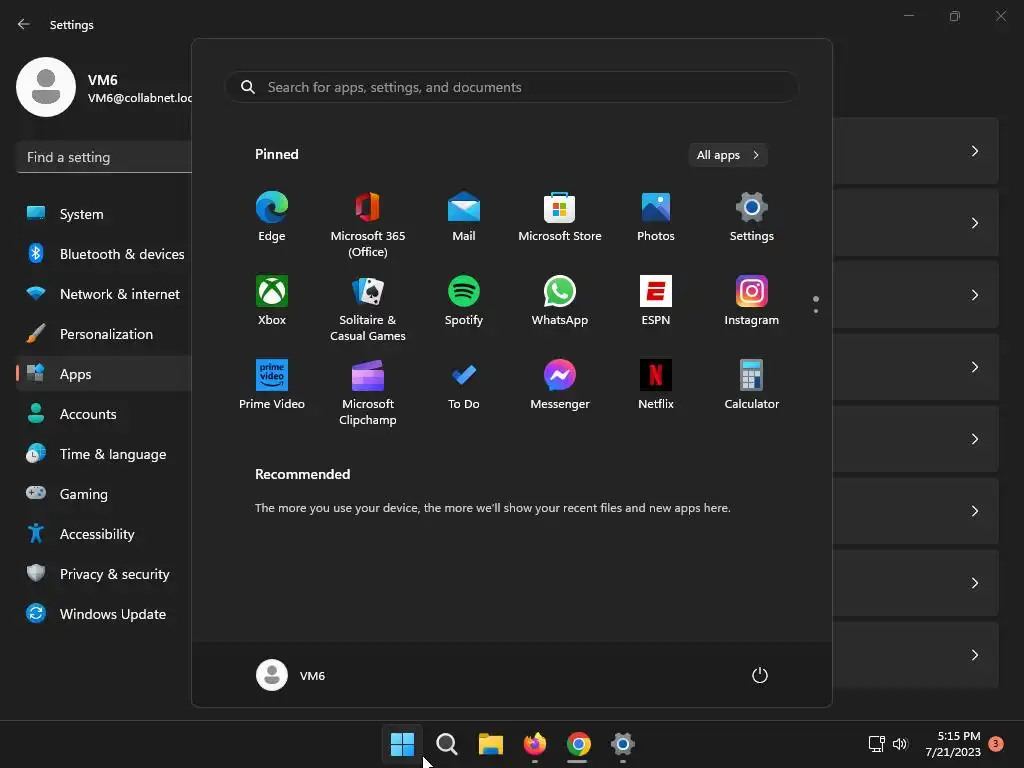Open Microsoft Clipchamp
Screen dimensions: 1024x768
pyautogui.click(x=368, y=392)
